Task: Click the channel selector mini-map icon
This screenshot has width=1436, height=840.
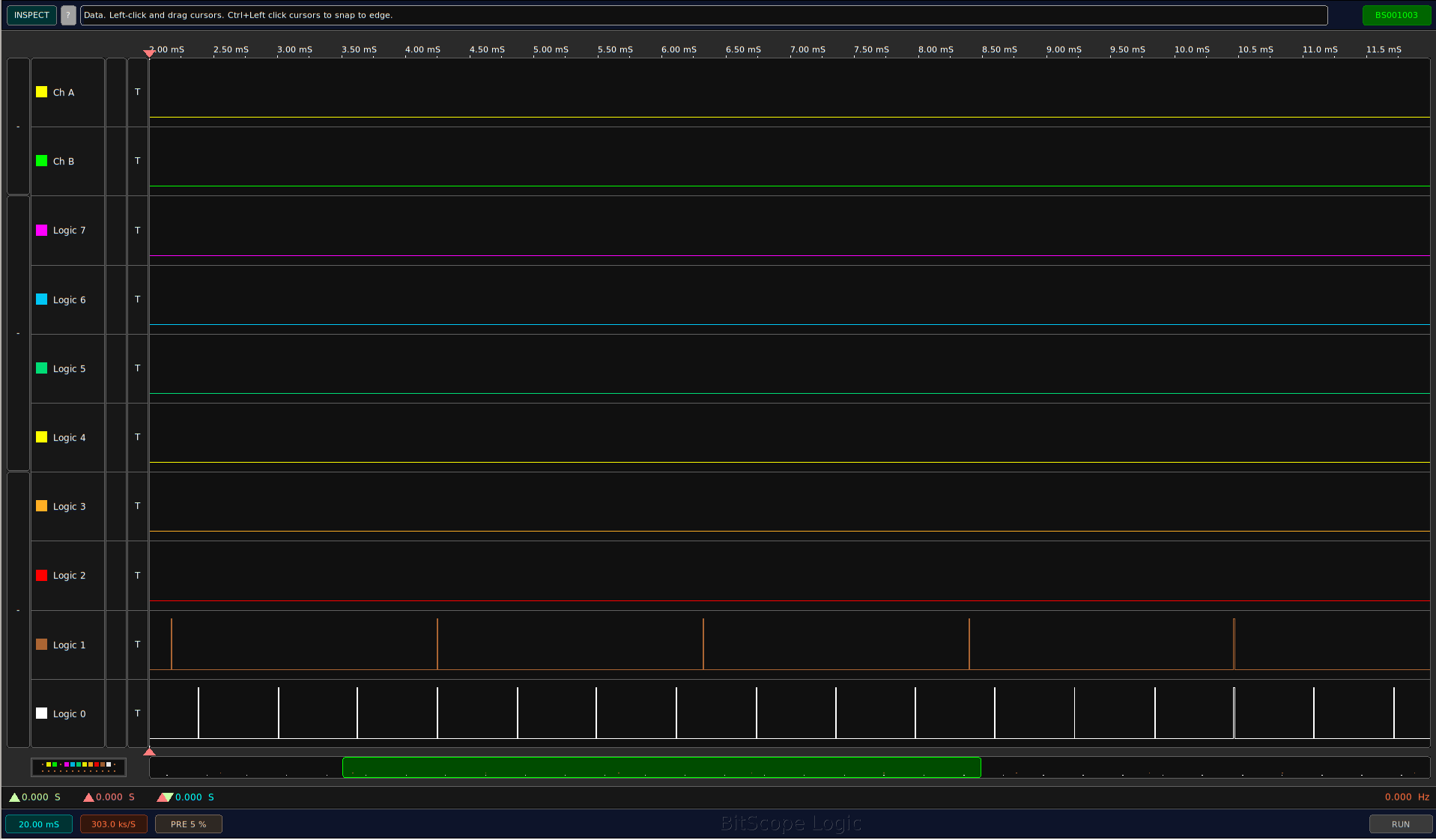Action: coord(79,767)
